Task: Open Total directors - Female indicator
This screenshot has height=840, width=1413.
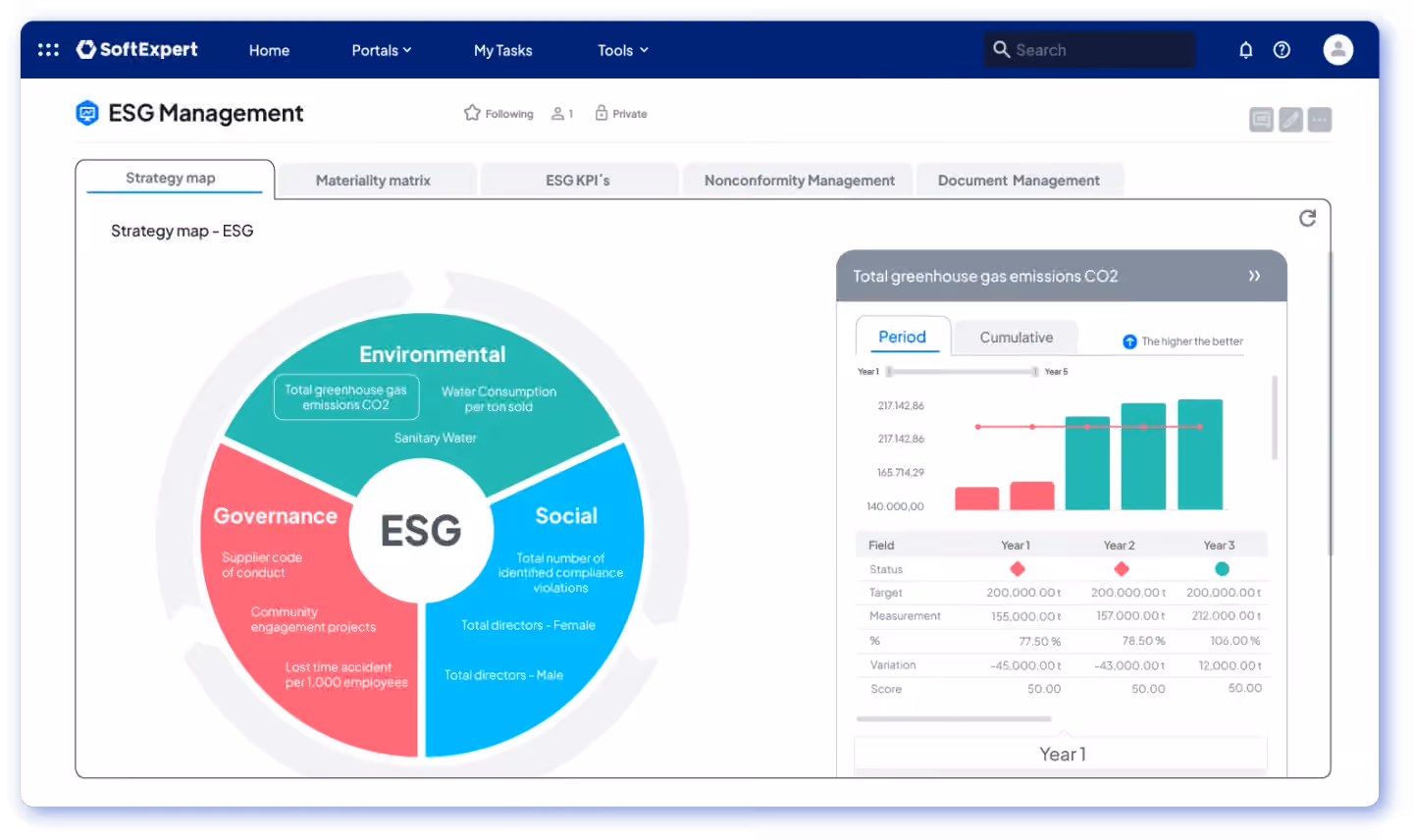Action: coord(528,625)
